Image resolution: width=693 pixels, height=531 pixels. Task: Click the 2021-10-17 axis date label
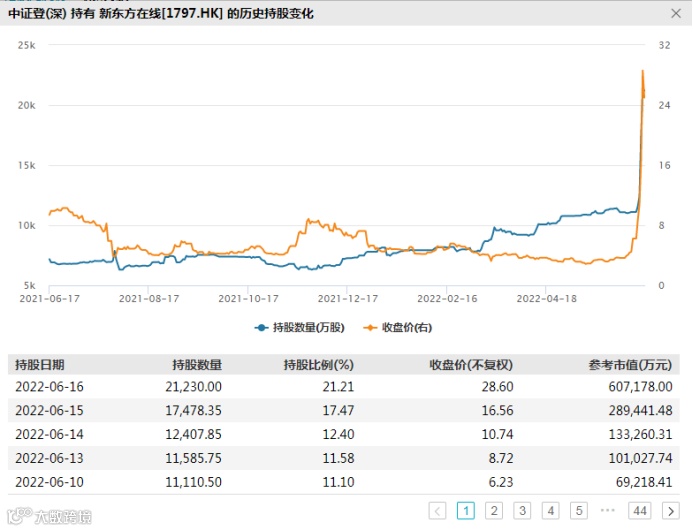[248, 299]
